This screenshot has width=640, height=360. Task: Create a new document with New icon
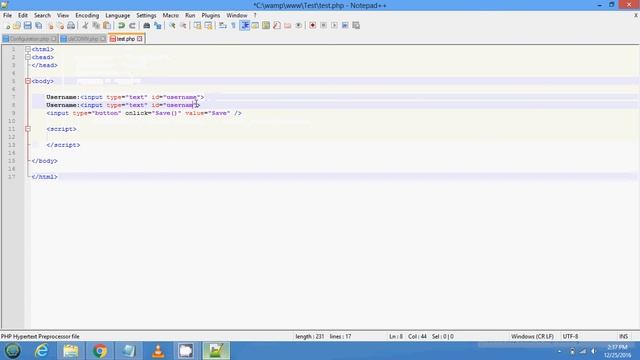[7, 26]
